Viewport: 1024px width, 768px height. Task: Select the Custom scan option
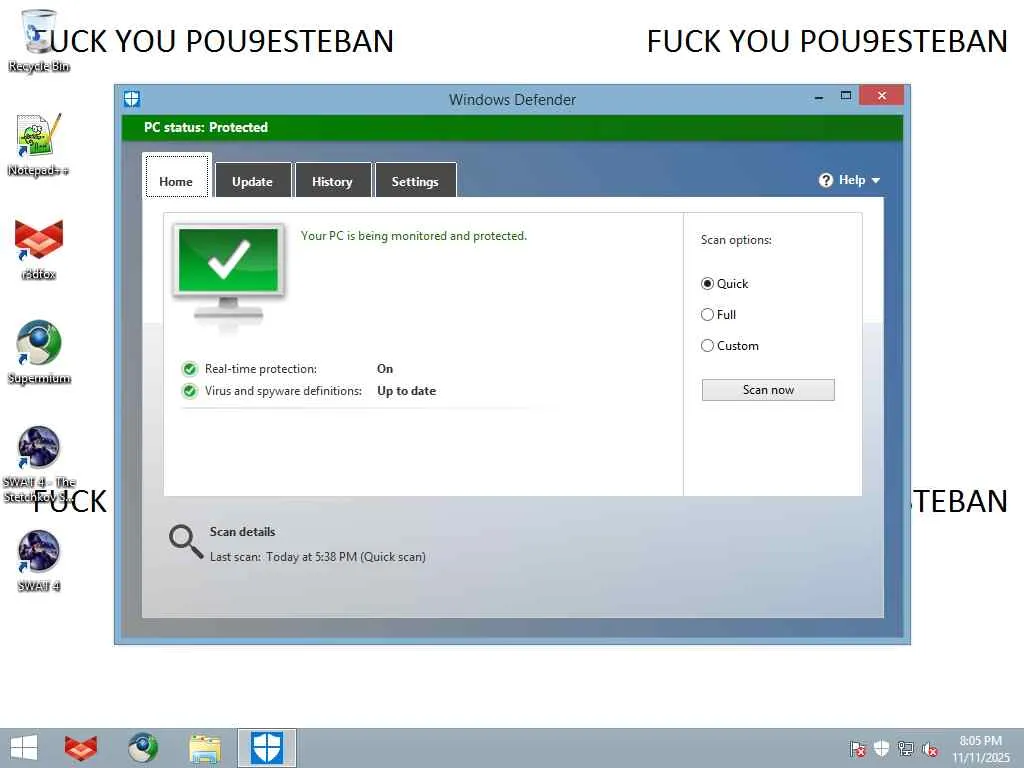(729, 345)
